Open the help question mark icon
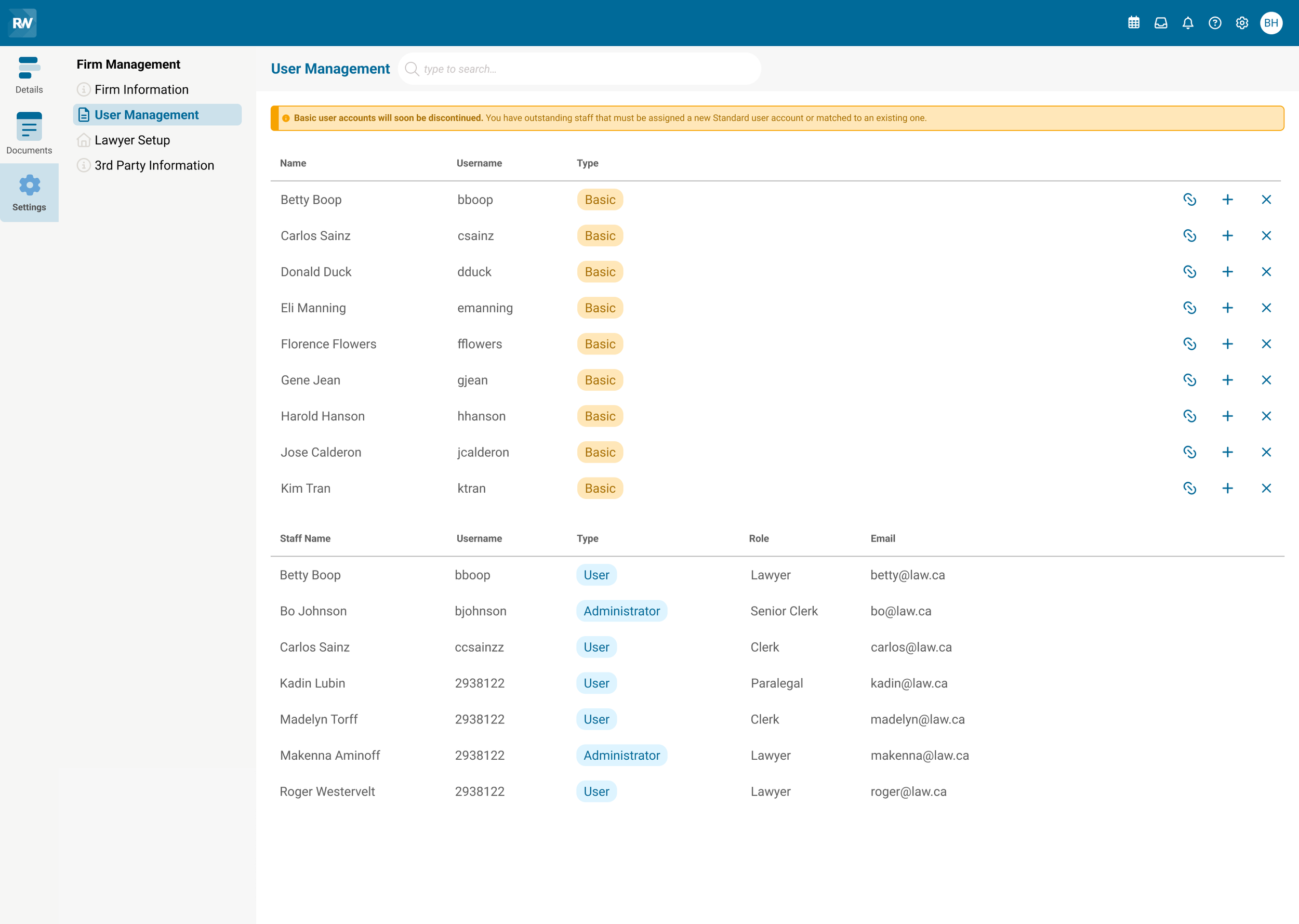Image resolution: width=1299 pixels, height=924 pixels. (1215, 23)
